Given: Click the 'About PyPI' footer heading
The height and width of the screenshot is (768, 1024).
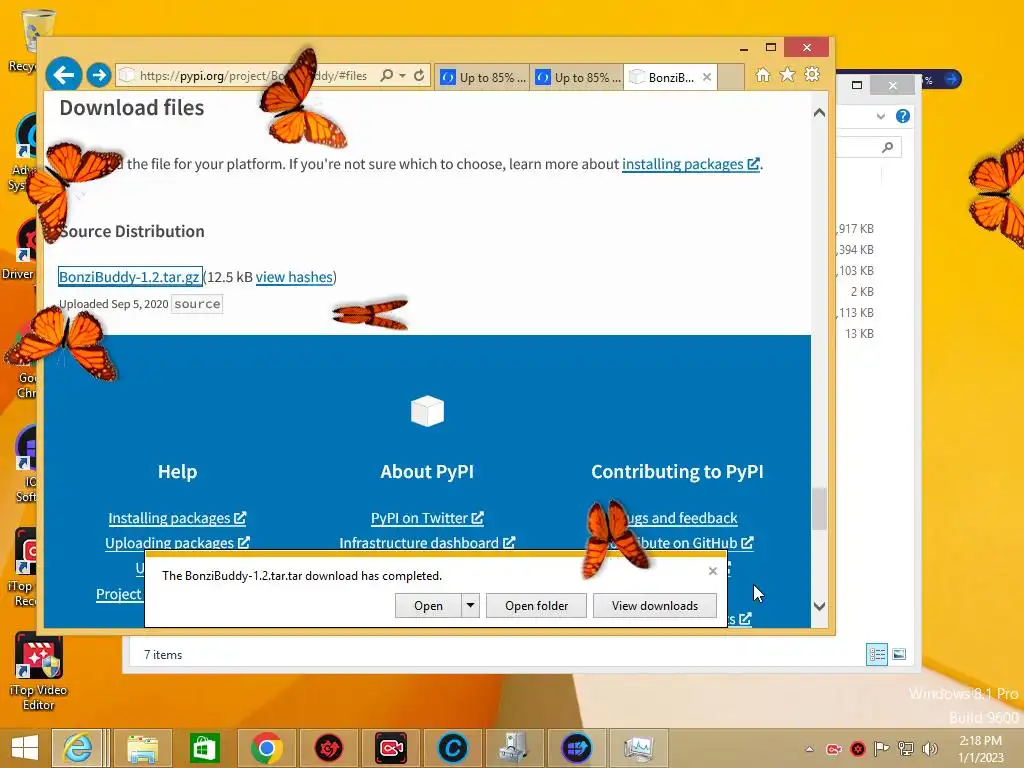Looking at the screenshot, I should (x=427, y=472).
